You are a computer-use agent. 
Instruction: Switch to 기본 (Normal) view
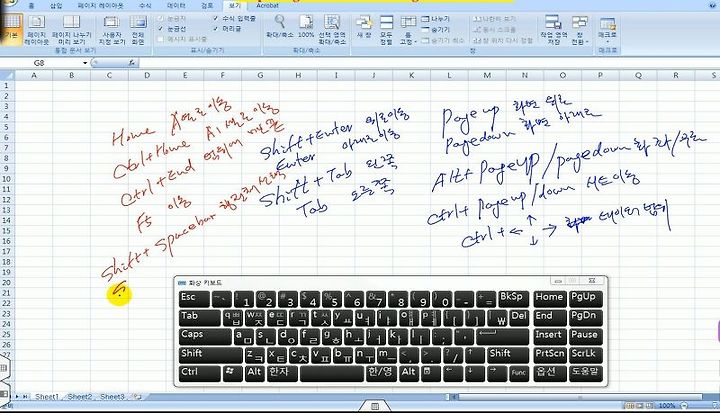click(11, 29)
